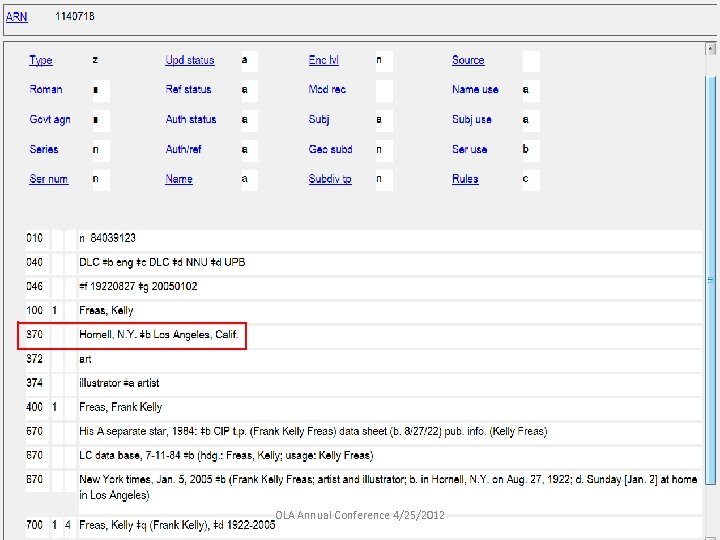
Task: Click the Mod rec value box
Action: 384,90
